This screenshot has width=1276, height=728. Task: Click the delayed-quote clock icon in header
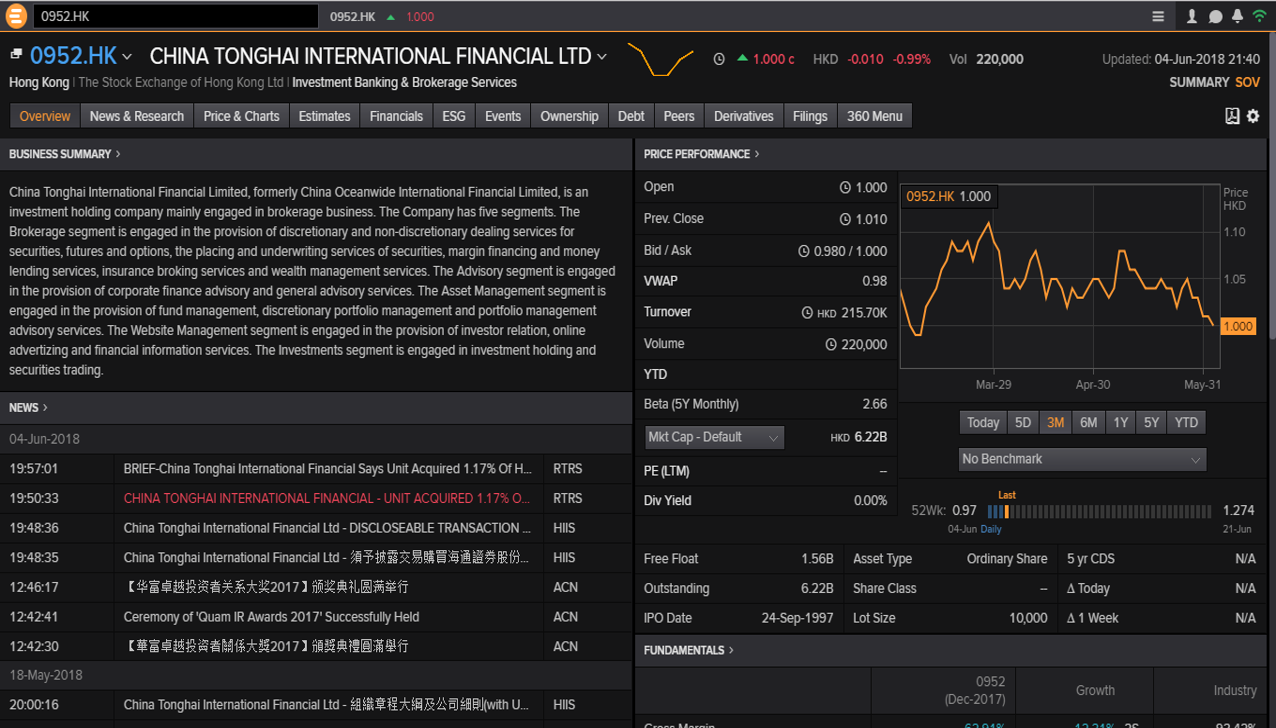click(719, 59)
